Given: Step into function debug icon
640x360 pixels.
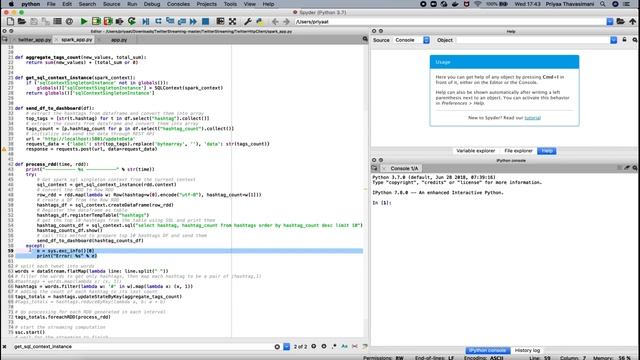Looking at the screenshot, I should point(170,22).
